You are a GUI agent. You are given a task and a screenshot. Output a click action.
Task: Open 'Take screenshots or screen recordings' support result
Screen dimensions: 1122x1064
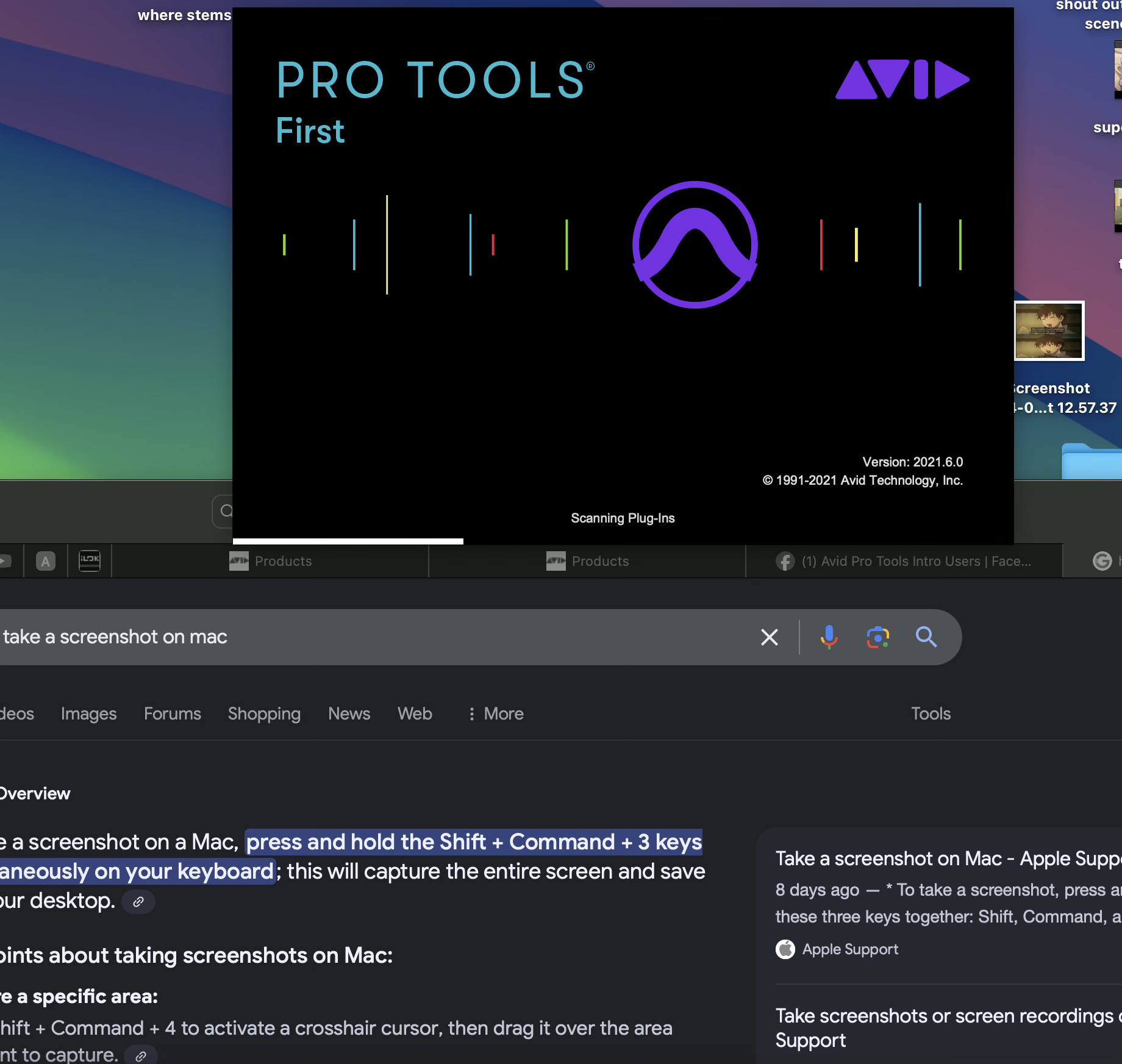[x=948, y=1028]
